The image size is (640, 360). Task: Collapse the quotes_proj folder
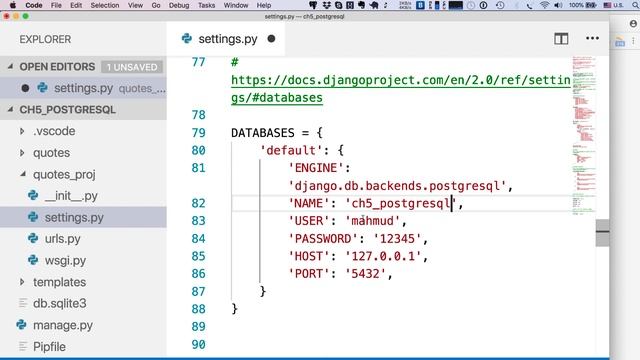pyautogui.click(x=23, y=174)
